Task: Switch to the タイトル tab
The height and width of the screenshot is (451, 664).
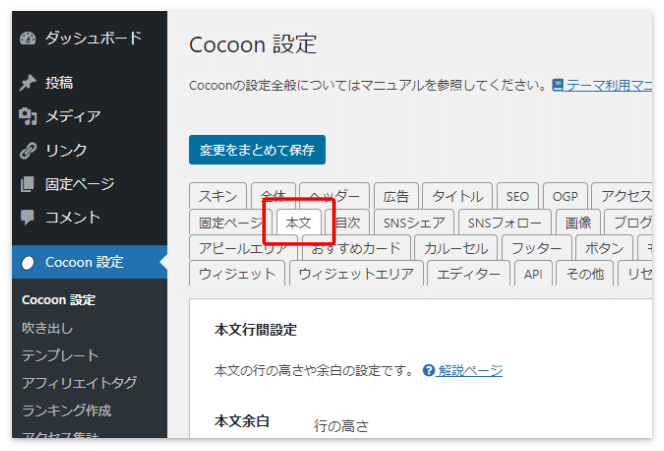Action: tap(457, 196)
